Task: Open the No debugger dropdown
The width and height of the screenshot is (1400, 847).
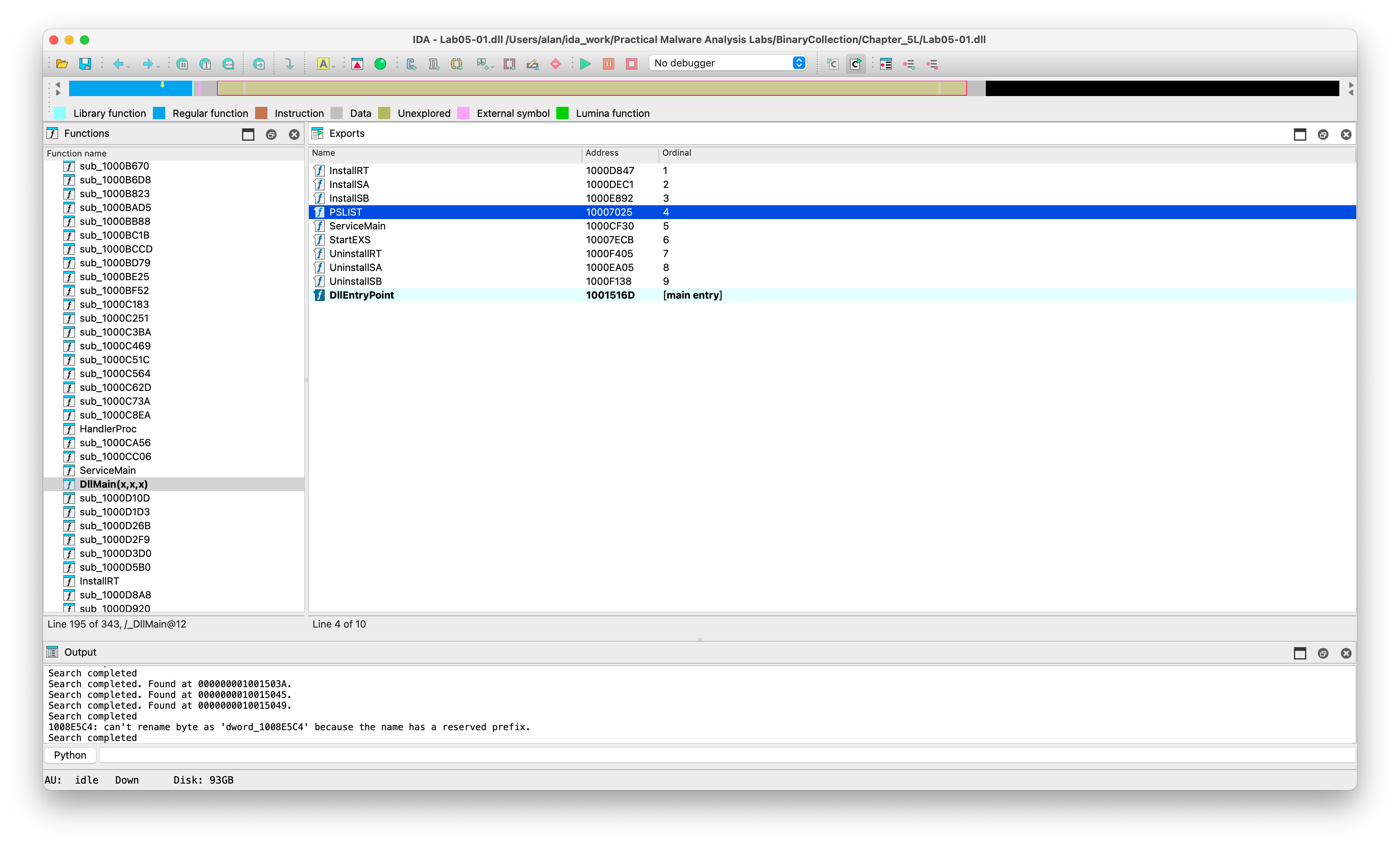Action: coord(728,63)
